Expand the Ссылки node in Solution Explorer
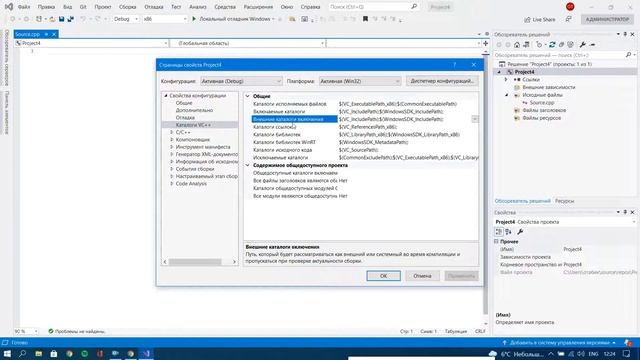Screen dimensions: 640x360 coord(506,80)
